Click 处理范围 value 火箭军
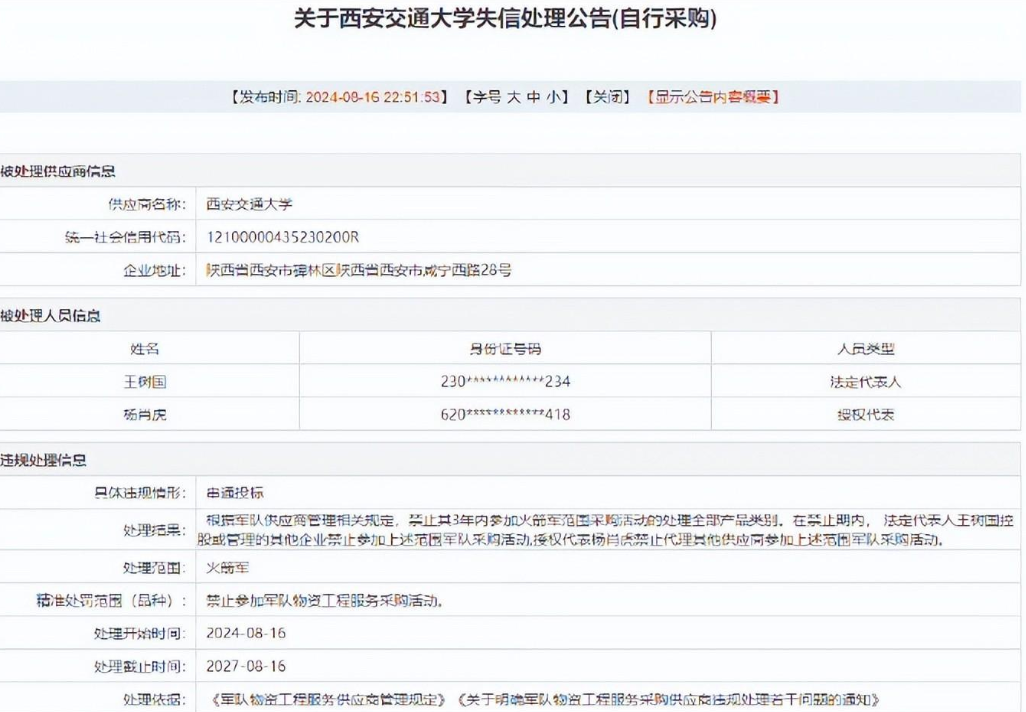The image size is (1026, 712). 228,567
